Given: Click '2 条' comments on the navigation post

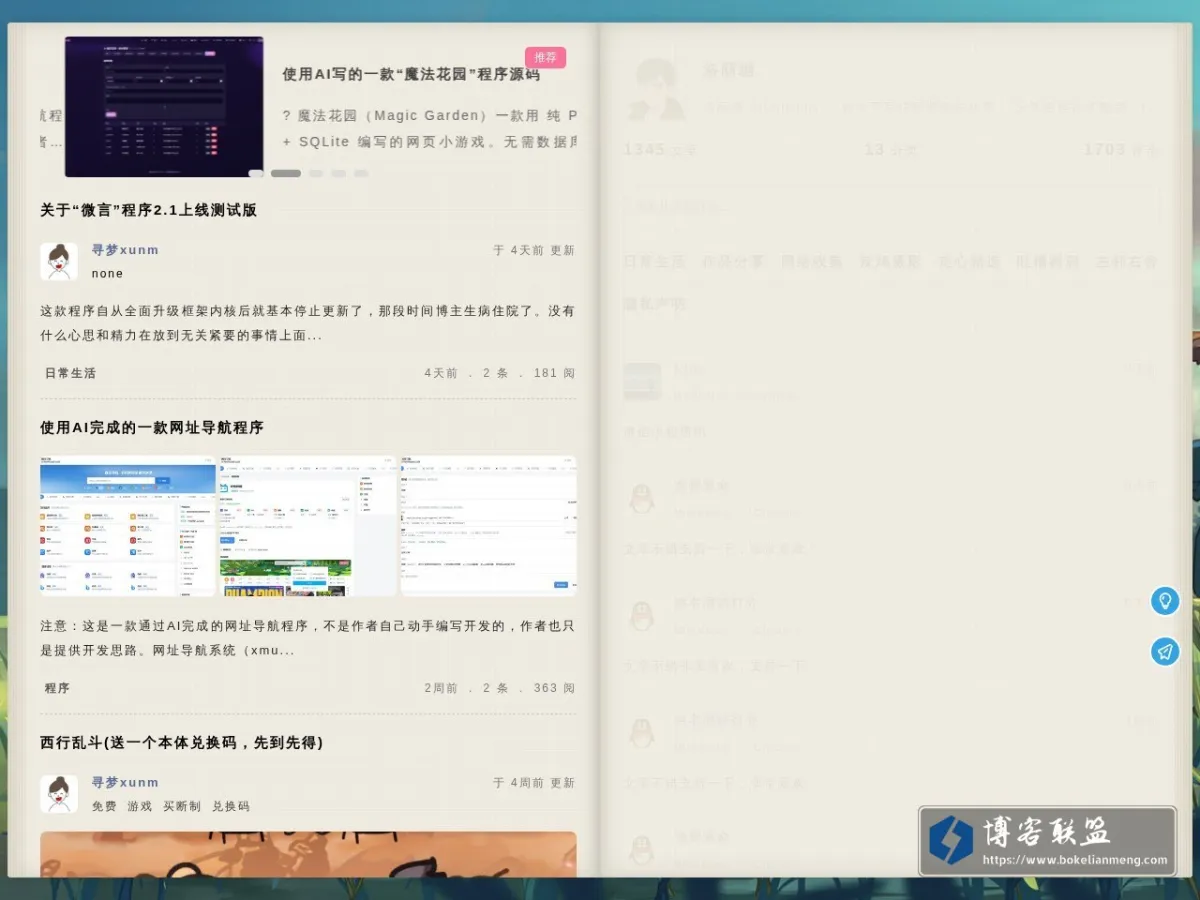Looking at the screenshot, I should point(495,688).
